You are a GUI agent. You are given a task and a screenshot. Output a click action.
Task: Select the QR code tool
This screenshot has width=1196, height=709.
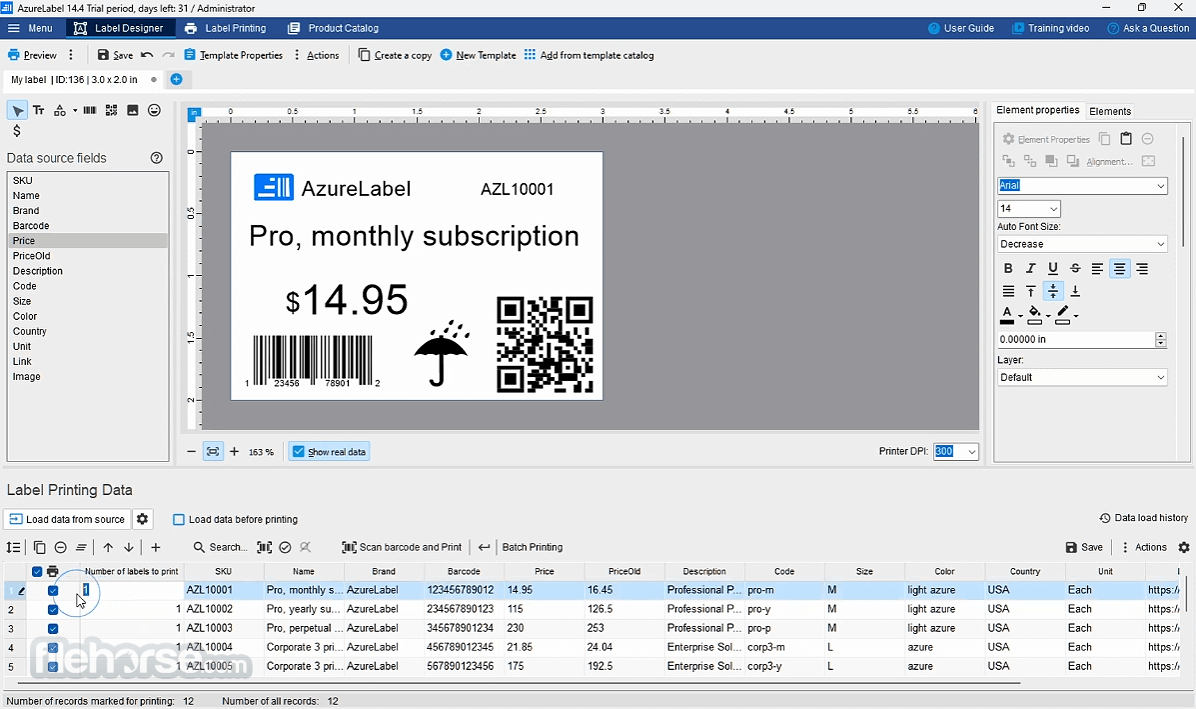coord(111,111)
